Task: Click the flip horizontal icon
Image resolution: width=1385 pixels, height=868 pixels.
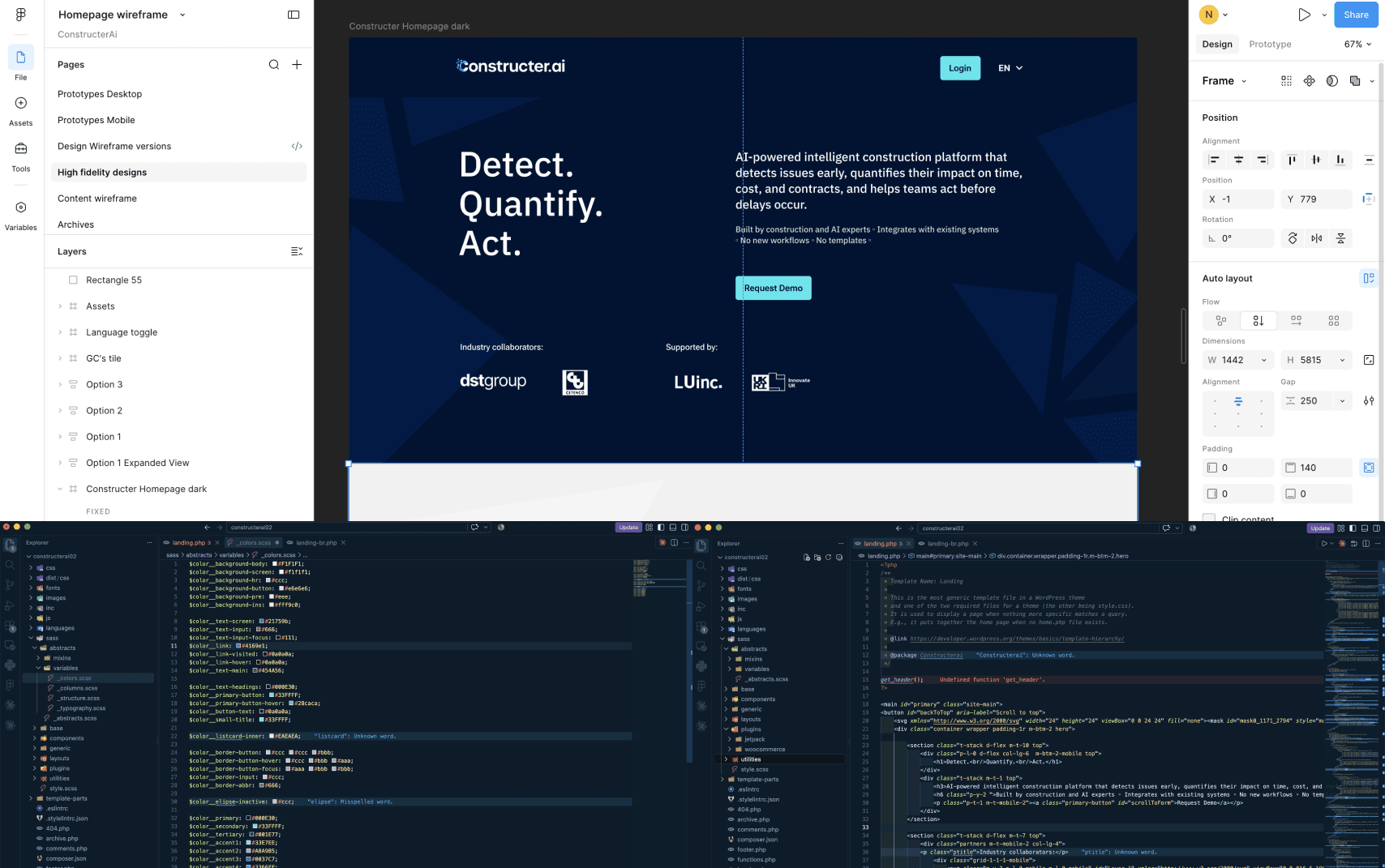Action: coord(1317,238)
